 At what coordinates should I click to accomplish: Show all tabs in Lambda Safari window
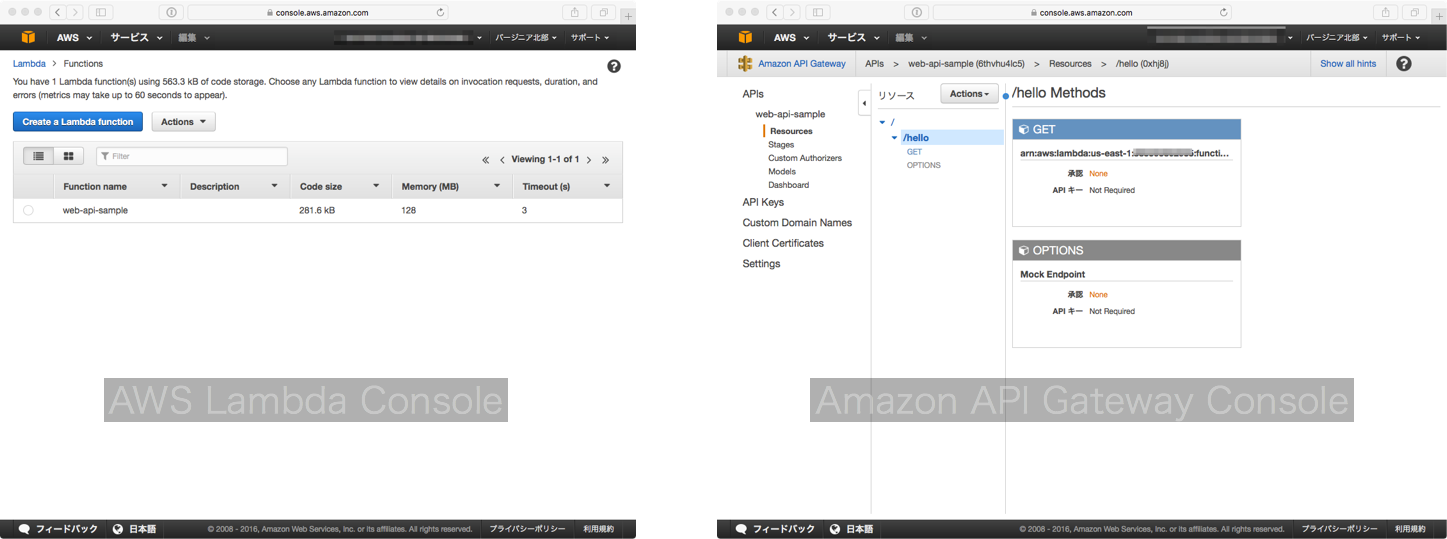click(x=604, y=12)
